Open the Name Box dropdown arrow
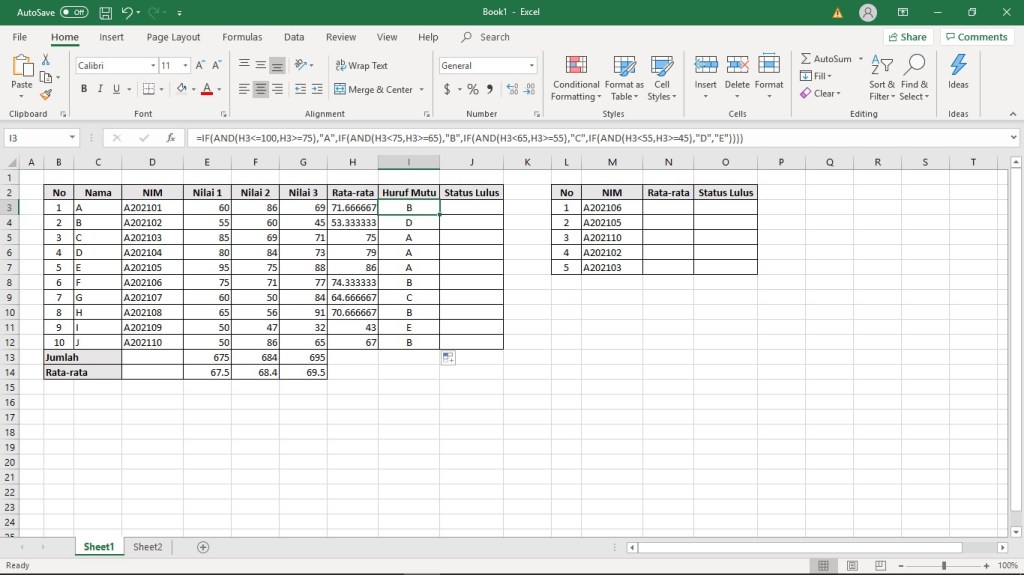Screen dimensions: 1024x575 [73, 138]
